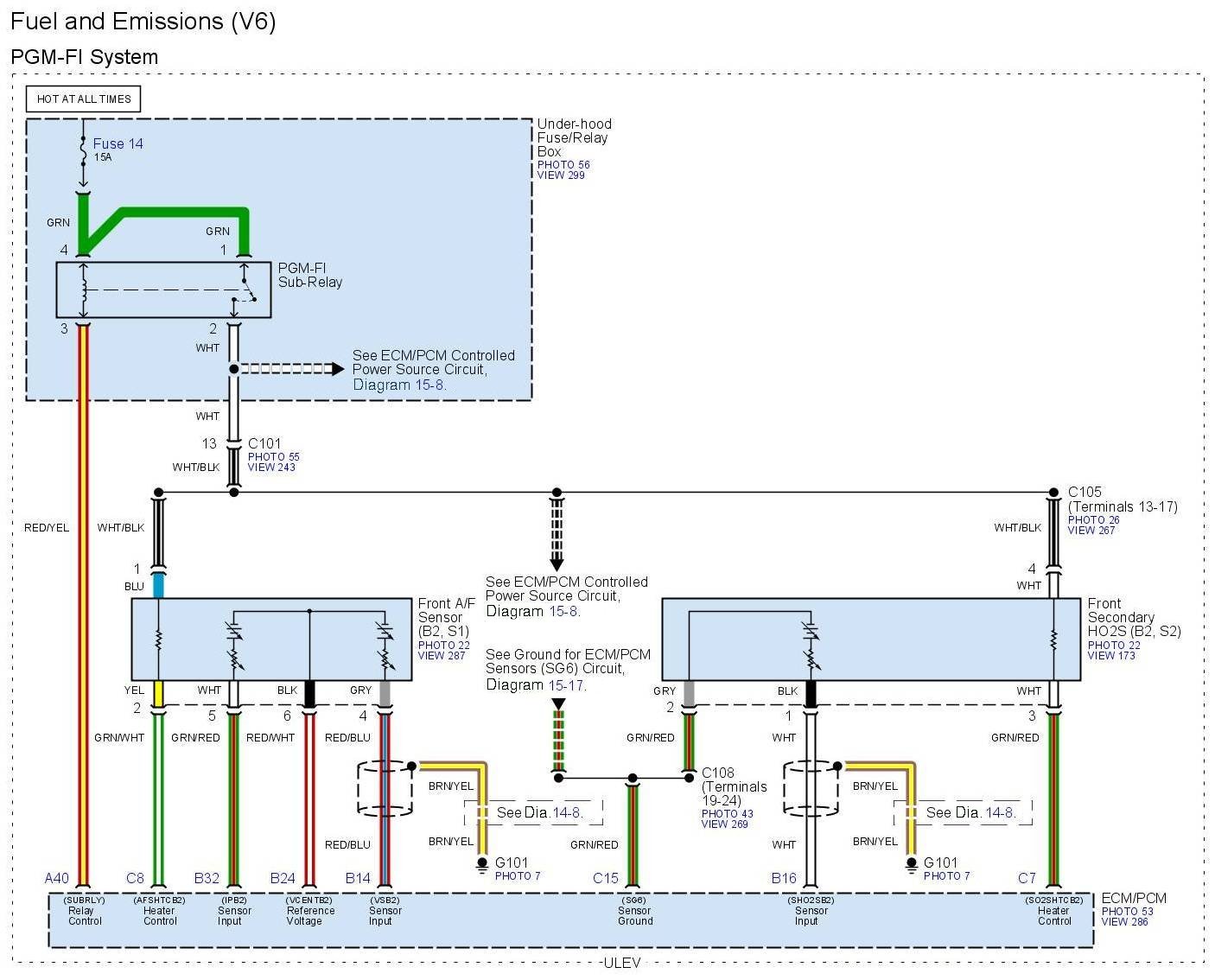The height and width of the screenshot is (980, 1215).
Task: Click the PGM-FI Sub-Relay switch contact symbol
Action: pyautogui.click(x=248, y=290)
